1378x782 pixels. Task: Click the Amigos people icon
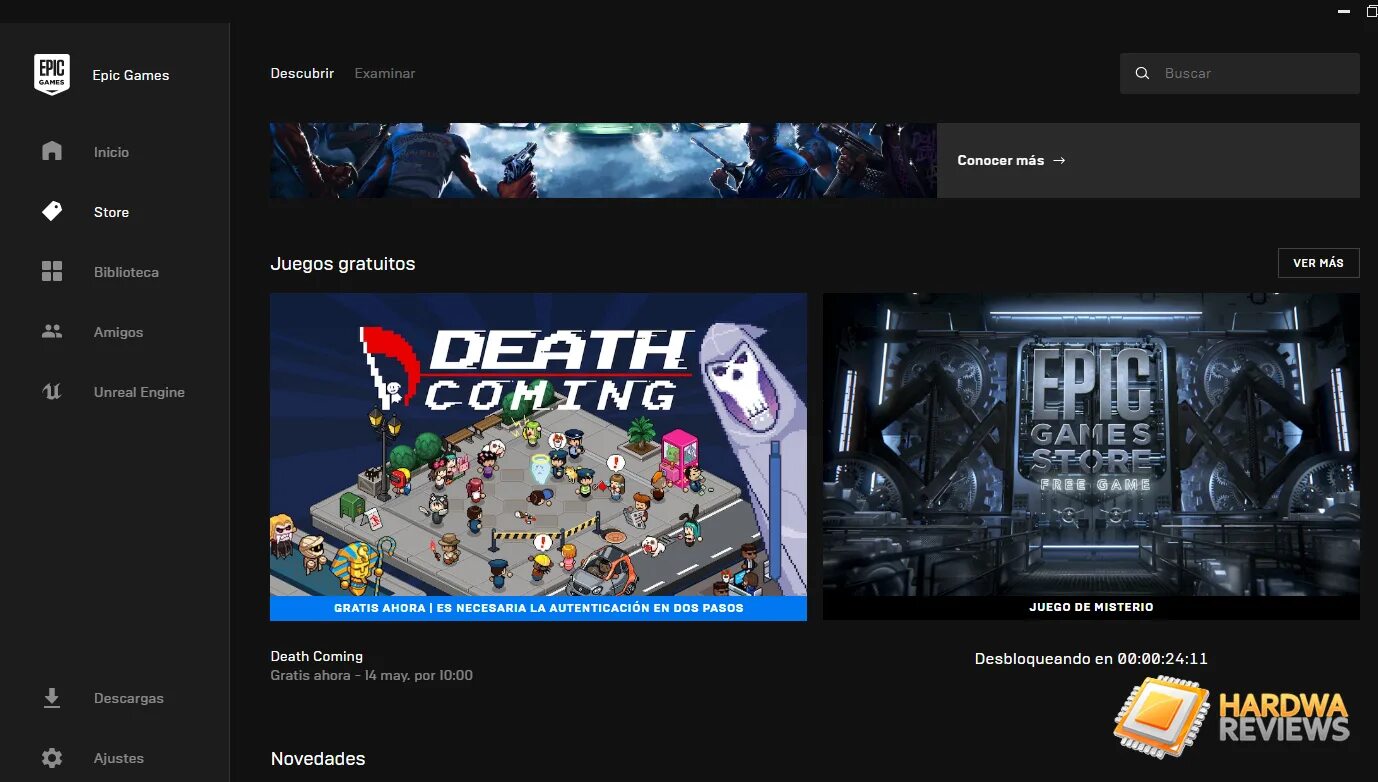tap(52, 331)
